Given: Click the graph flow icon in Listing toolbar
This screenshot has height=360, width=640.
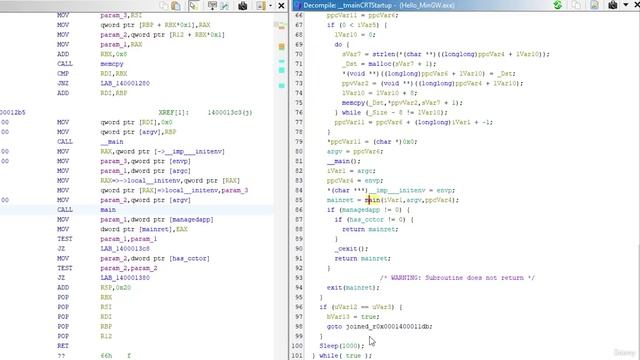Looking at the screenshot, I should point(224,5).
